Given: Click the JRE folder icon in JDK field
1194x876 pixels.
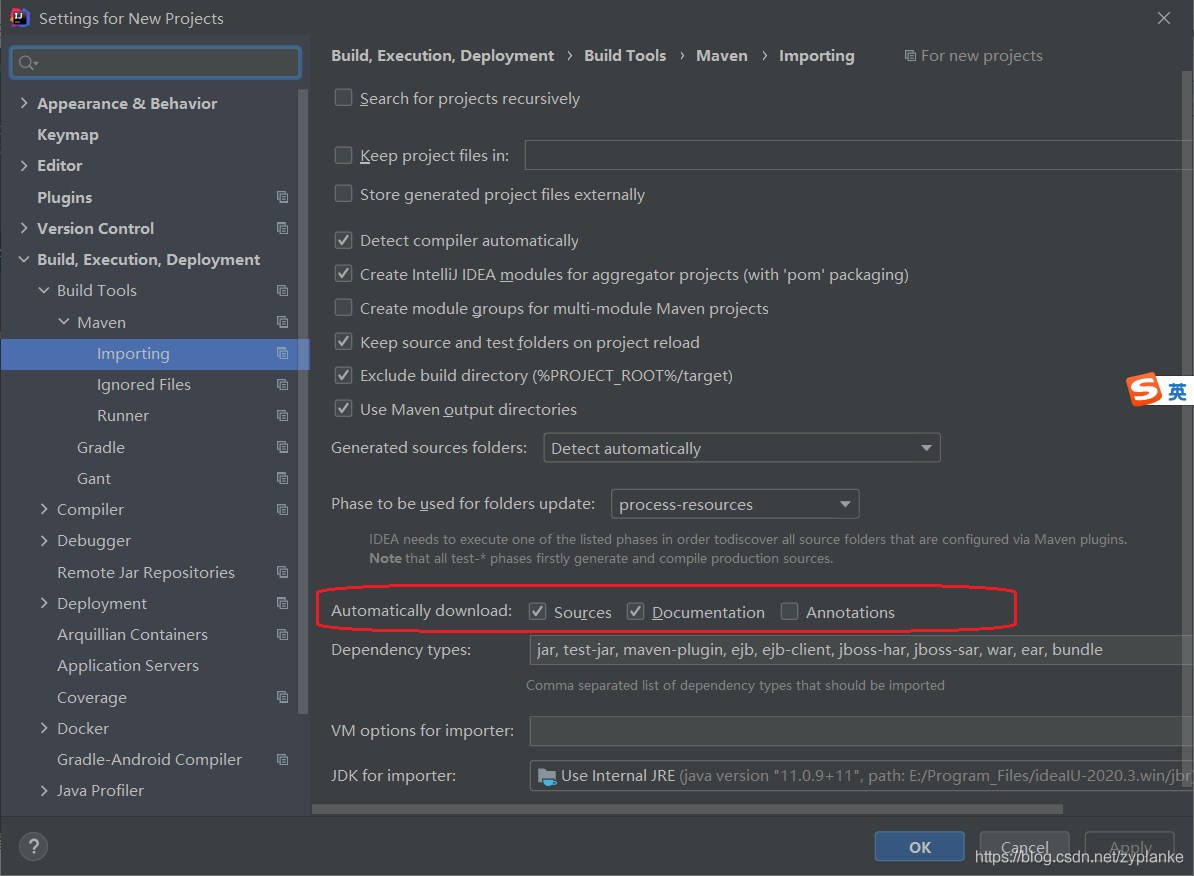Looking at the screenshot, I should pos(547,775).
